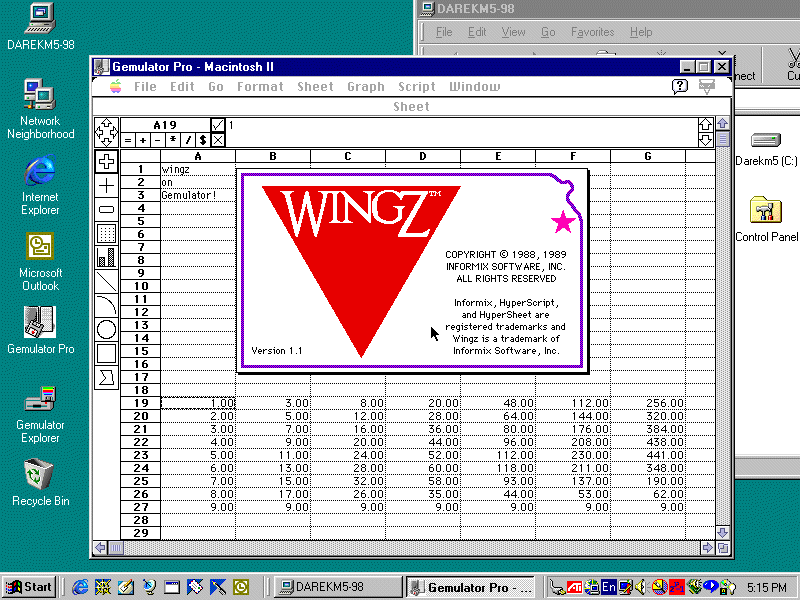Viewport: 800px width, 600px height.
Task: Click the multiply asterisk operator button
Action: [x=173, y=140]
